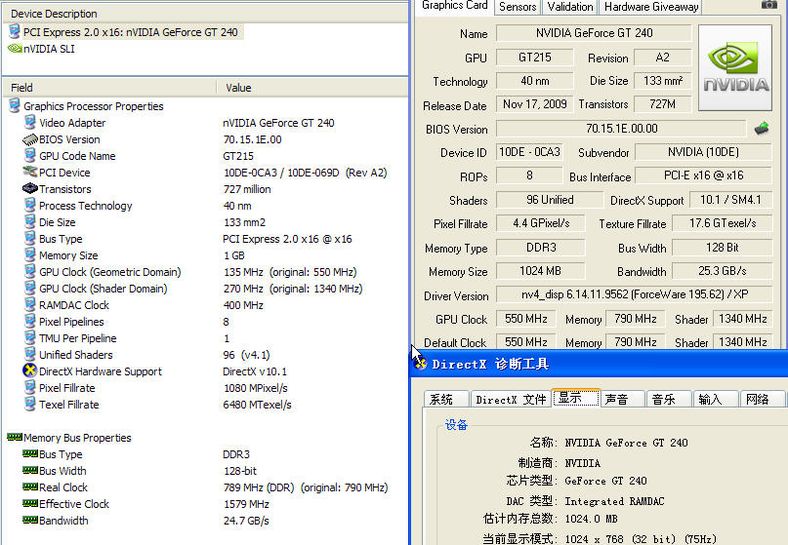Click the Pixel Fillrate icon in the list
This screenshot has height=545, width=788.
pos(30,388)
